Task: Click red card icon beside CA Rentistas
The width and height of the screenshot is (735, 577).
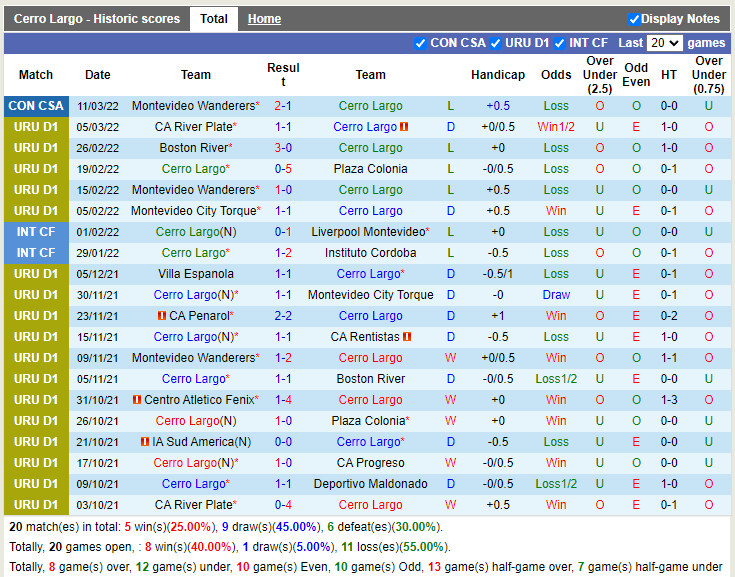Action: point(408,337)
